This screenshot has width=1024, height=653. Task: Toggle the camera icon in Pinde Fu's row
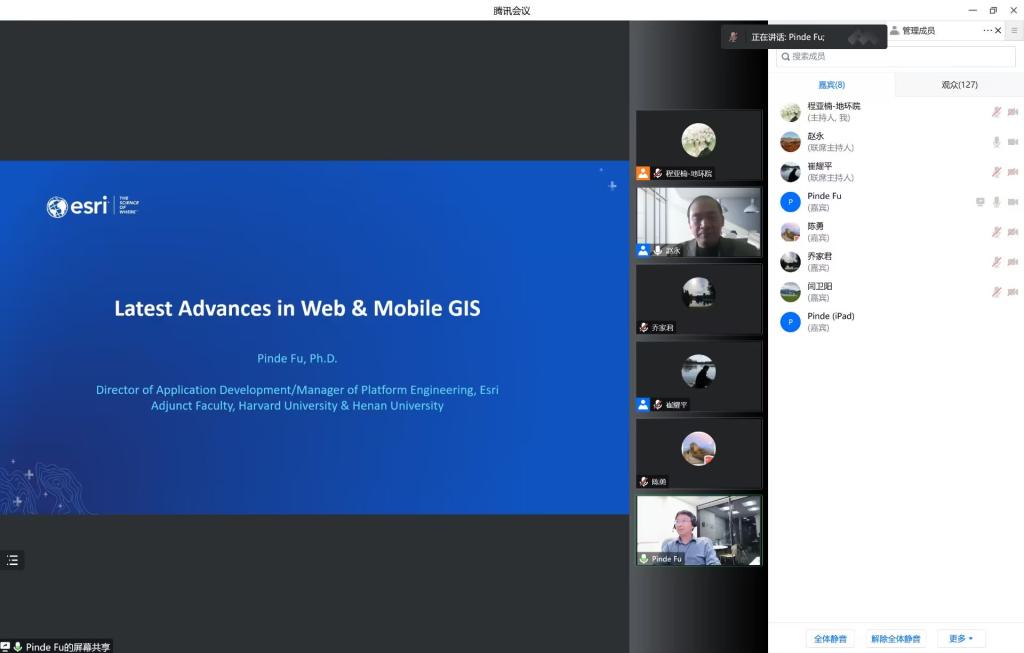click(1012, 202)
